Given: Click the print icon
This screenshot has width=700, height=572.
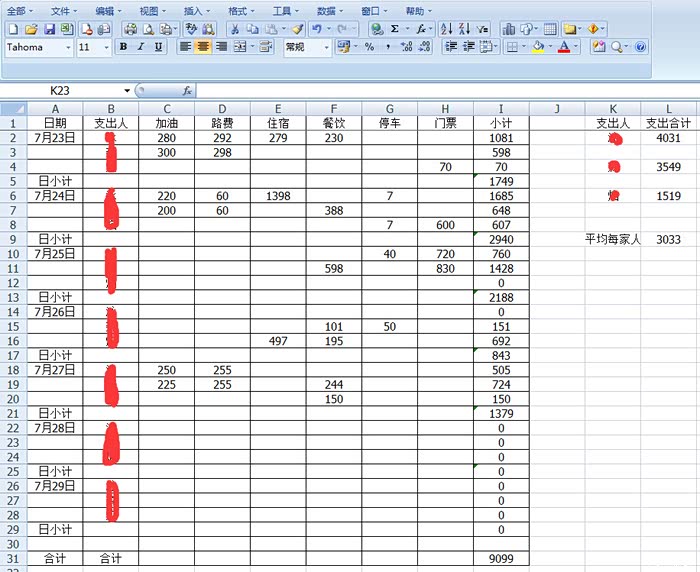Looking at the screenshot, I should click(x=130, y=29).
